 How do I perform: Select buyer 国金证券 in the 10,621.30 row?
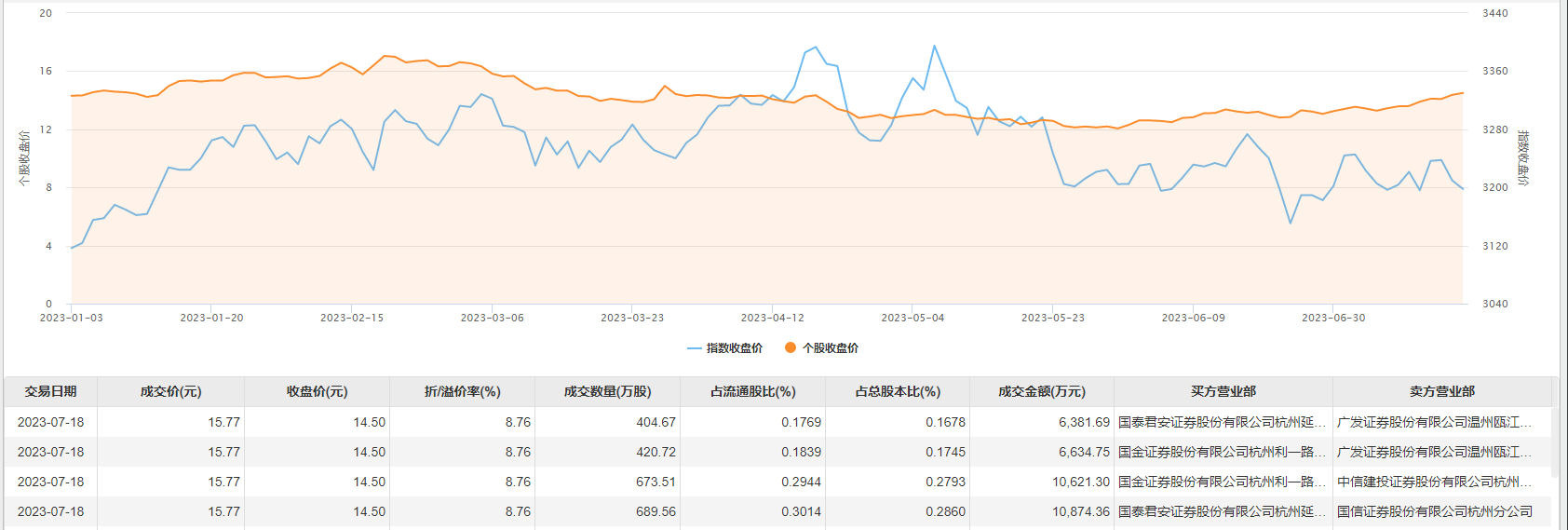click(x=1222, y=482)
